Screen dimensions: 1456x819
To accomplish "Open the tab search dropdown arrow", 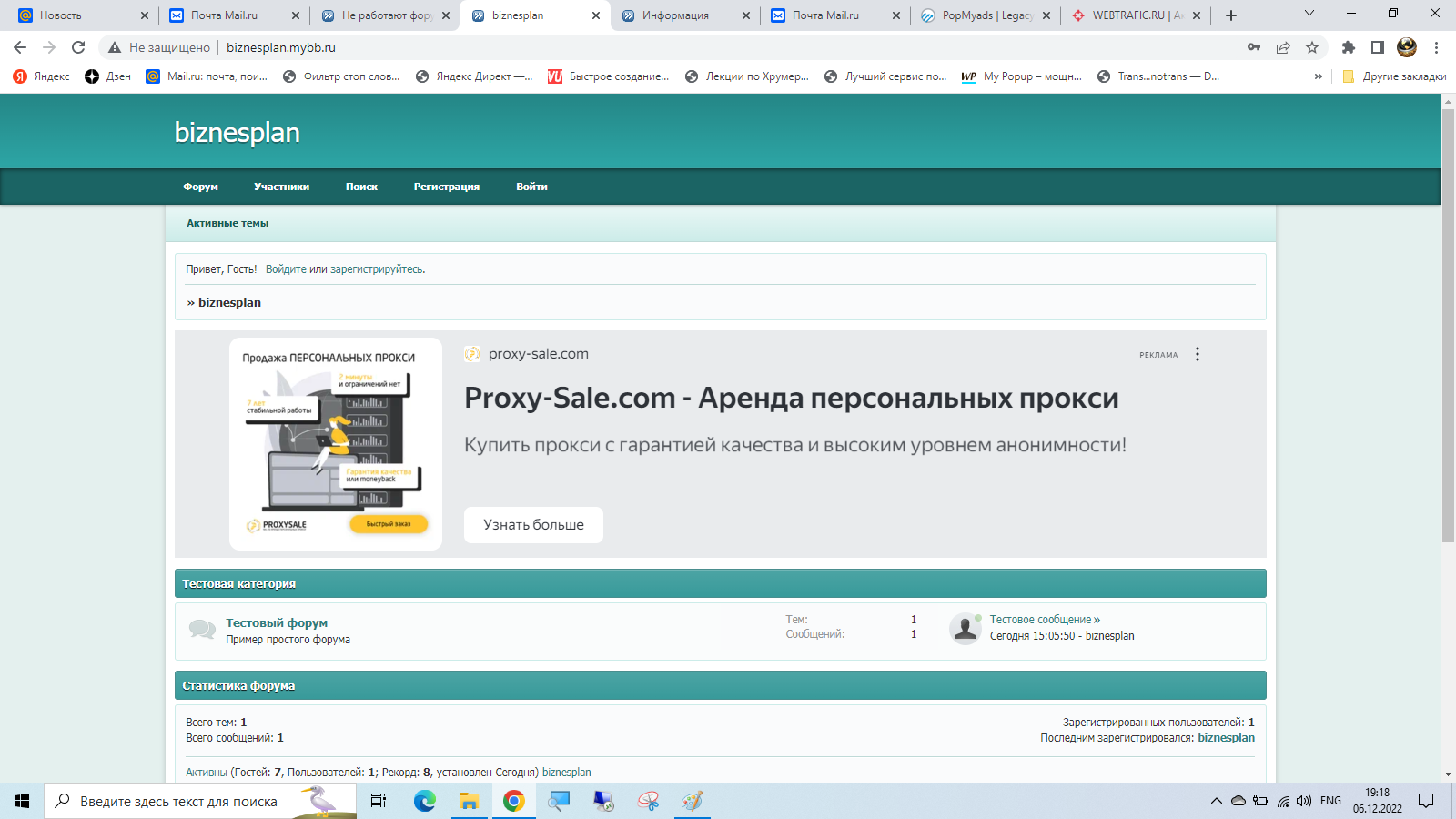I will click(x=1309, y=14).
